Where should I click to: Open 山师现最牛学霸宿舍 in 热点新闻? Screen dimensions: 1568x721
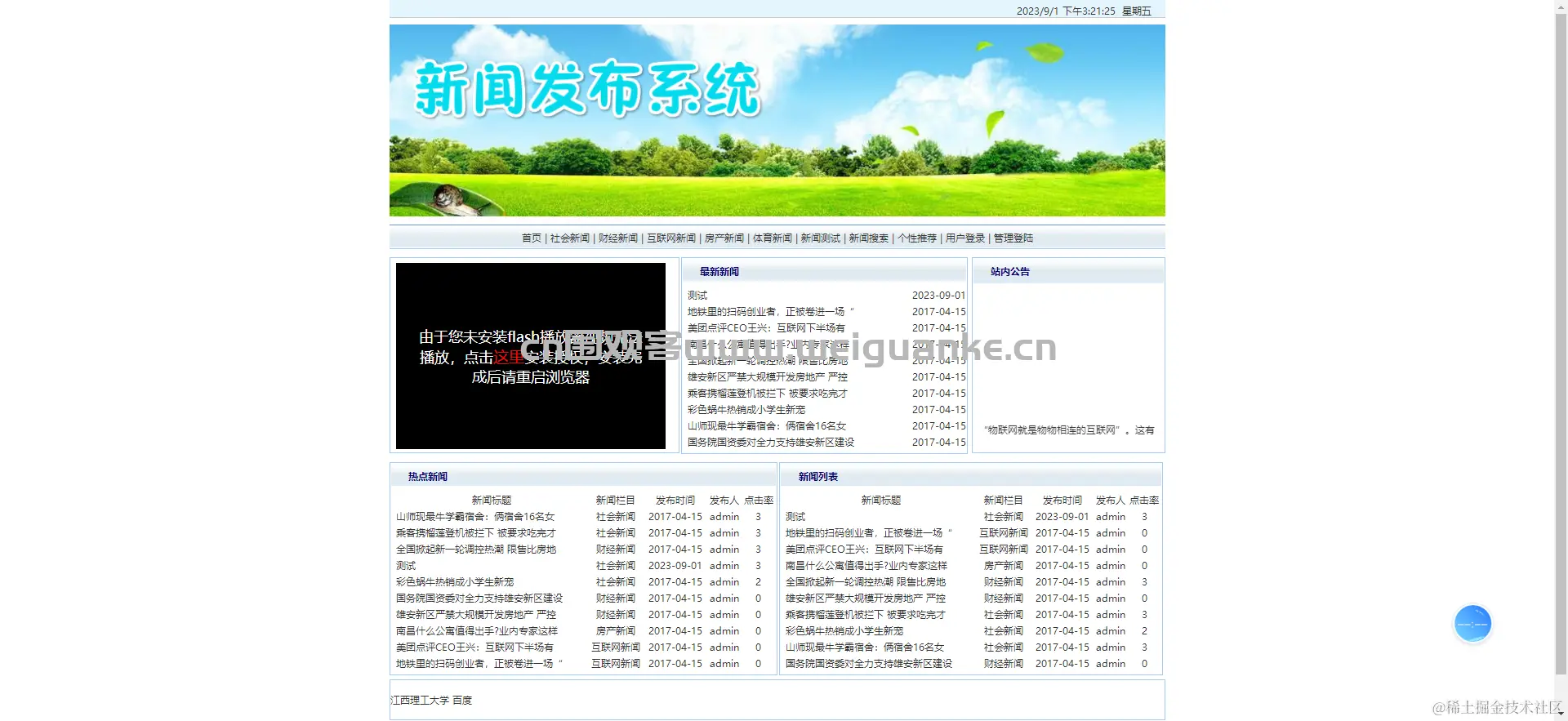[475, 517]
